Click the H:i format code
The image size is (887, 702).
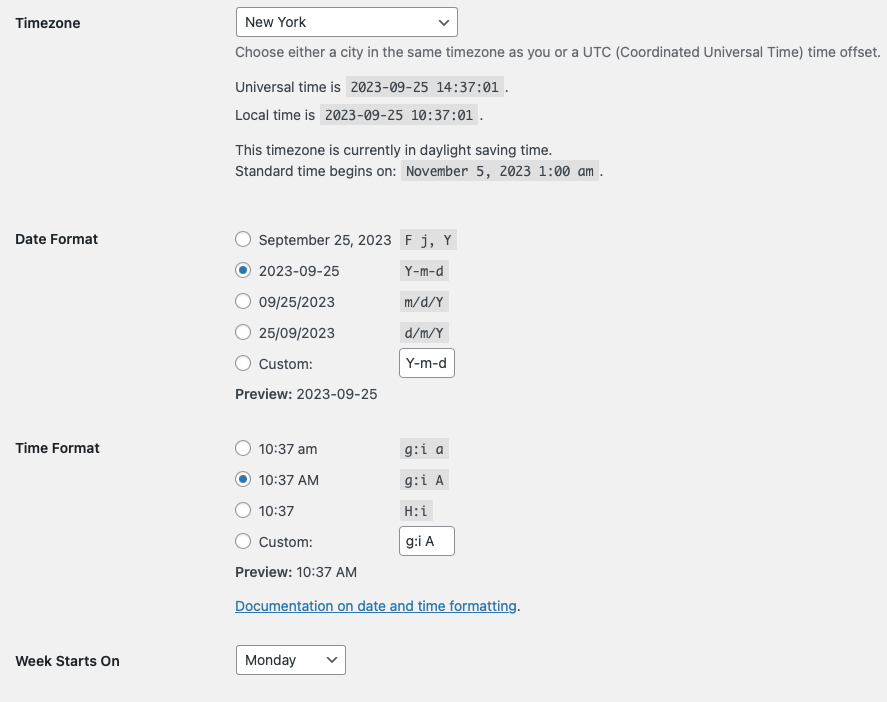point(416,511)
